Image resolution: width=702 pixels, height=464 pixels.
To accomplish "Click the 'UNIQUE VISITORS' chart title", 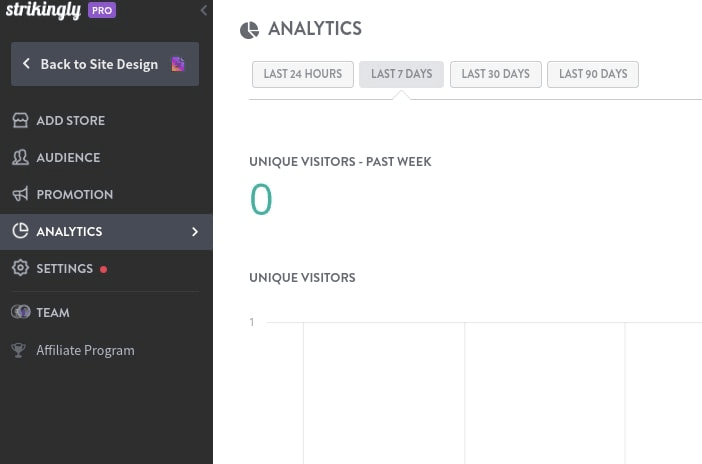I will [x=302, y=278].
